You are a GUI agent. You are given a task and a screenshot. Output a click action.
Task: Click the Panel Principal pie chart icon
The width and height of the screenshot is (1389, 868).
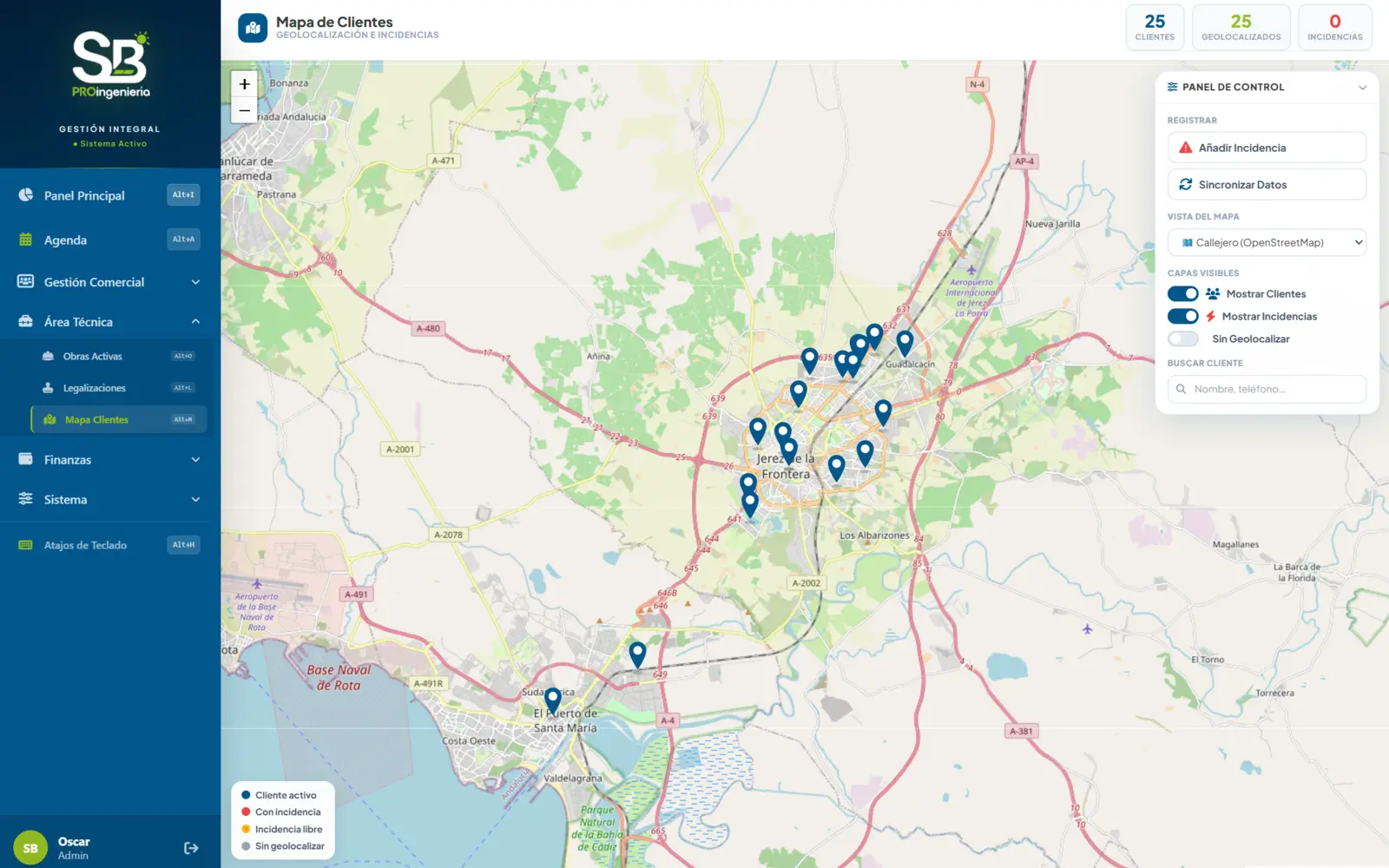(26, 195)
